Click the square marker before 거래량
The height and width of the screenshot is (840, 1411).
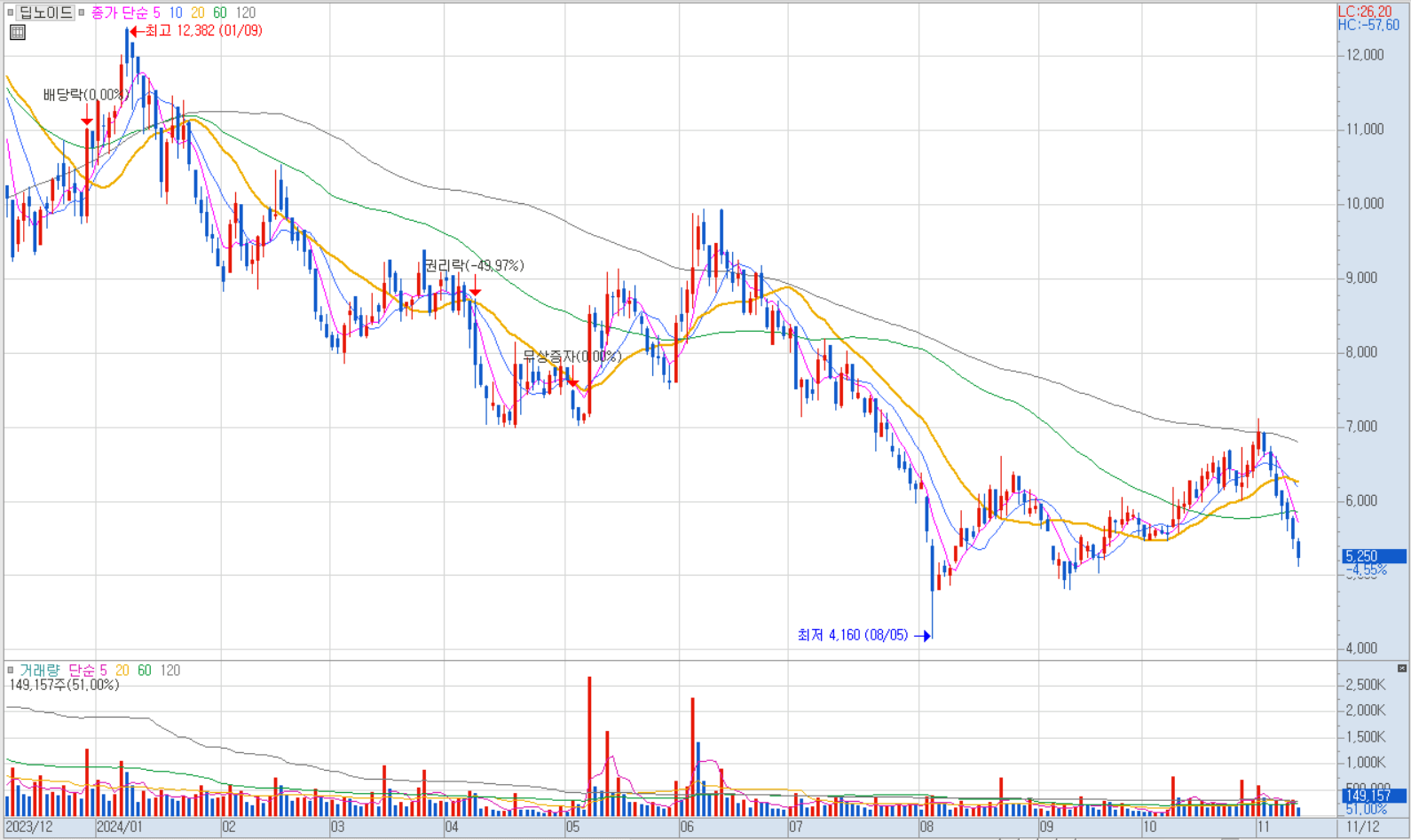pos(11,671)
